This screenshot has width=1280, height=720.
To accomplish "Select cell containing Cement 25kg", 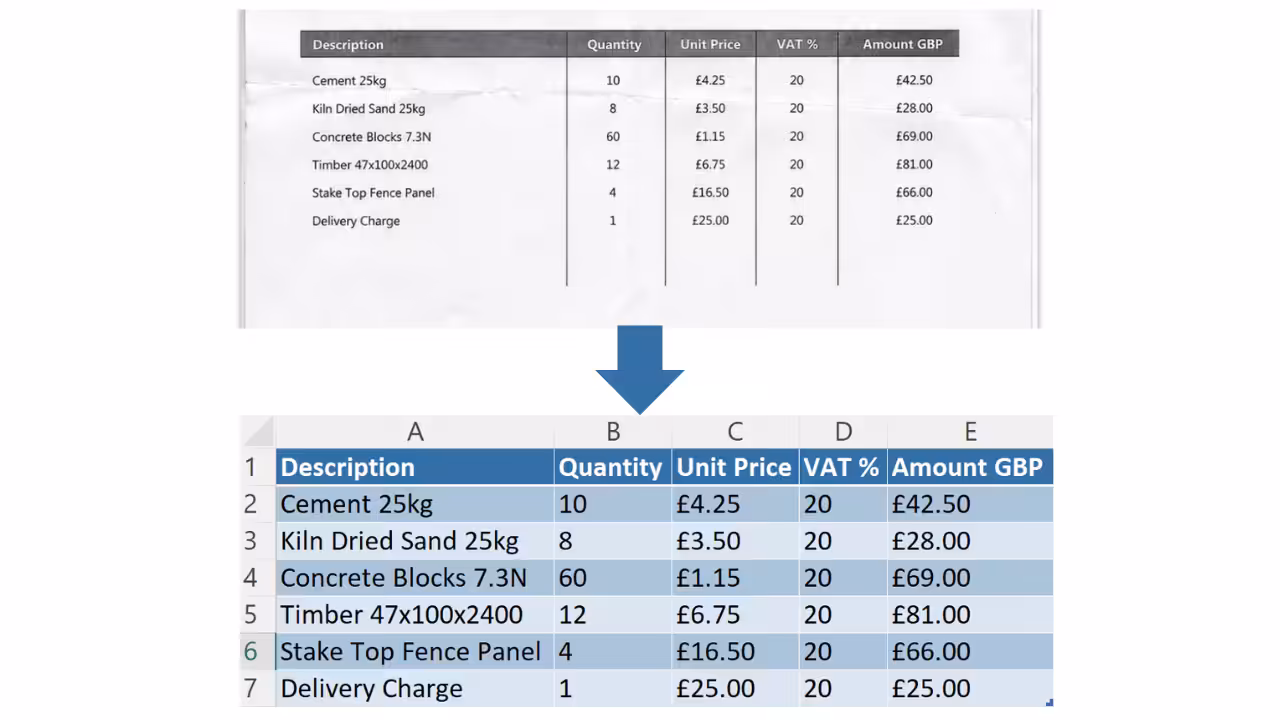I will coord(415,504).
